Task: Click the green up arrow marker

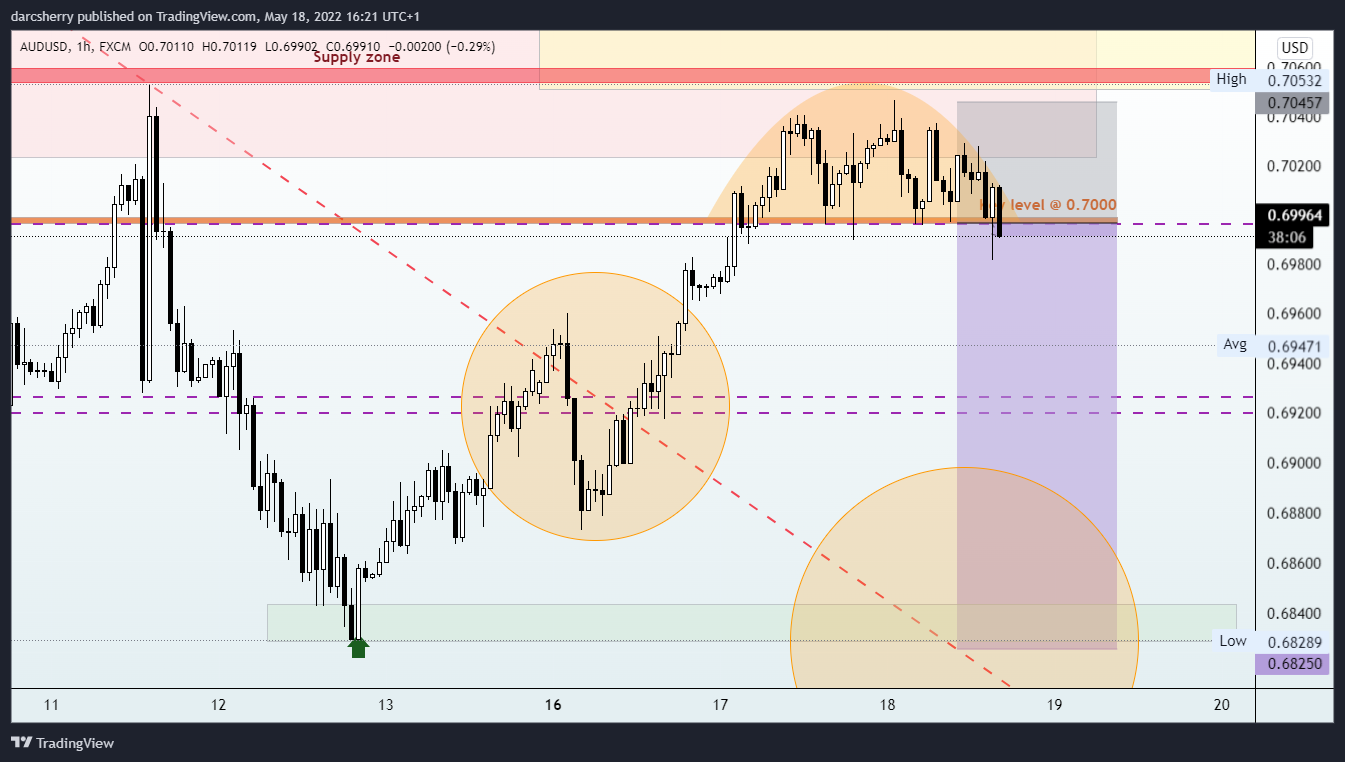Action: (358, 648)
